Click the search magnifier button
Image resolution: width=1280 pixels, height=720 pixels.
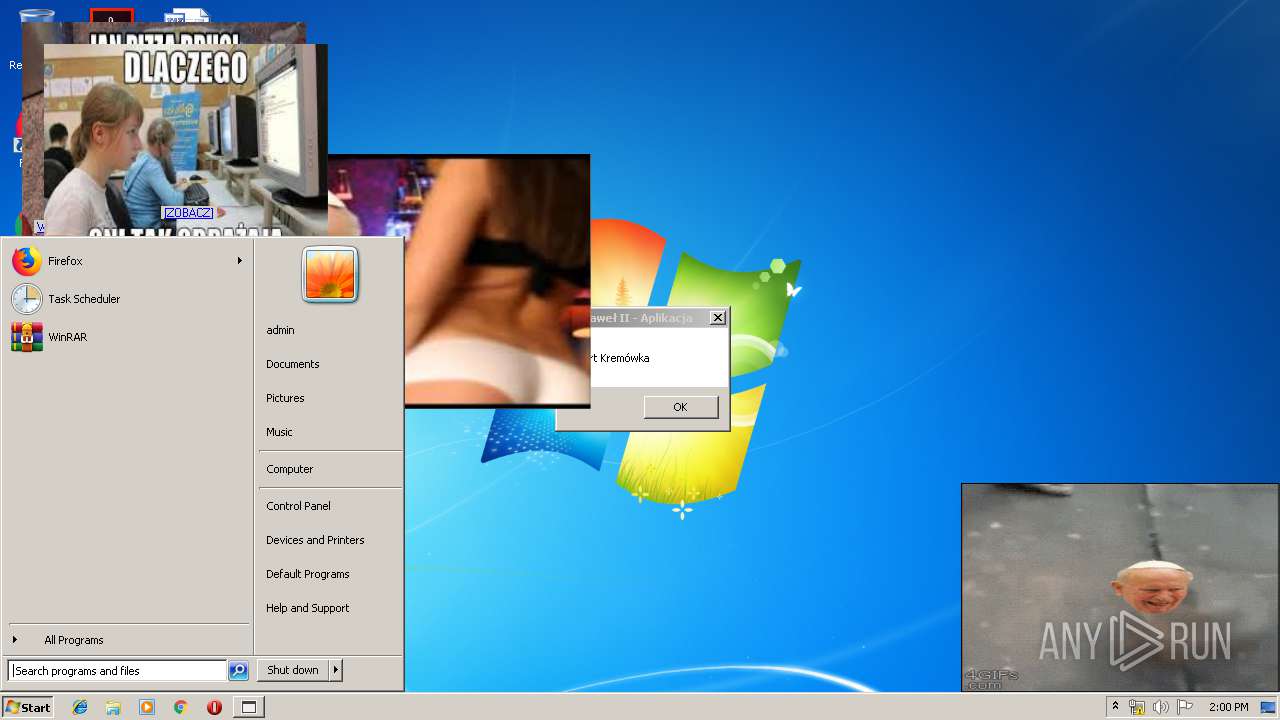(238, 671)
